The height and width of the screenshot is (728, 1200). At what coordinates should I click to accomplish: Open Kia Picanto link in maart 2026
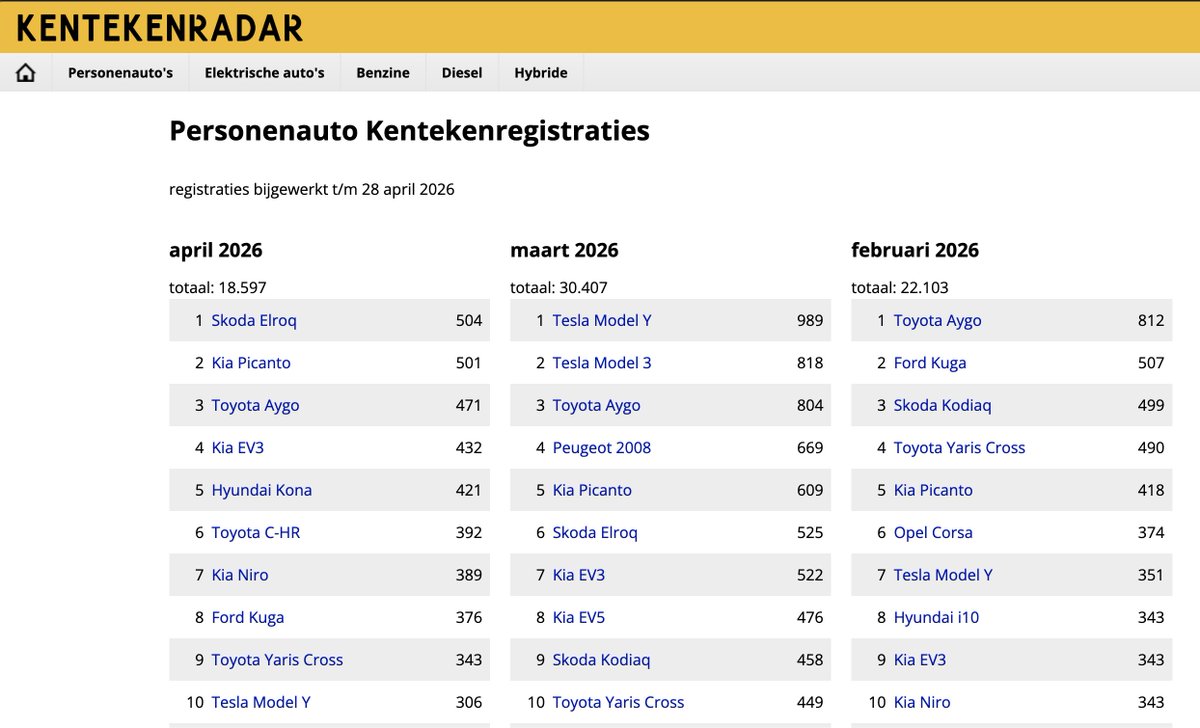[x=592, y=490]
